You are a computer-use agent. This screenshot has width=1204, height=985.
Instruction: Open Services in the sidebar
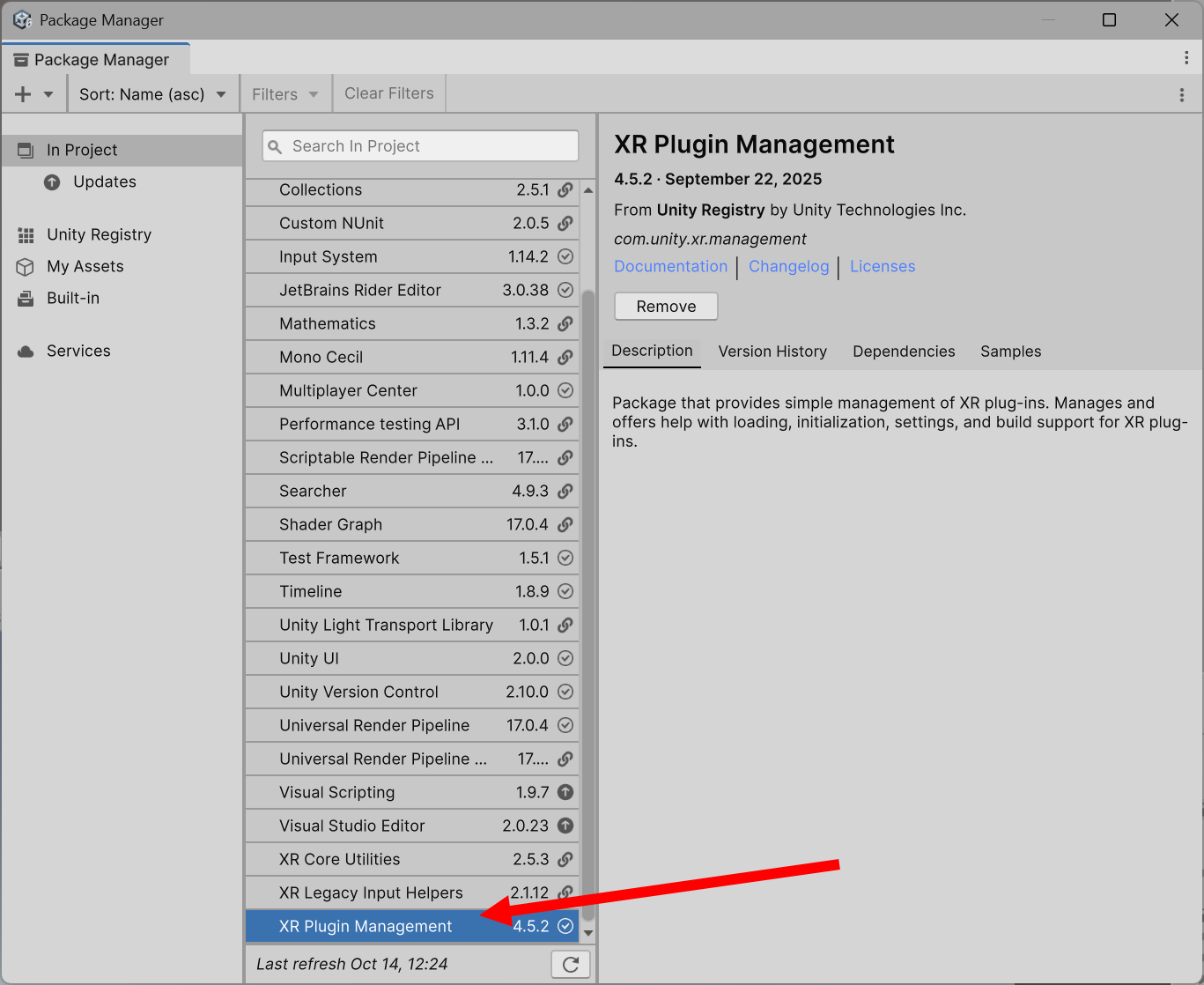[122, 351]
